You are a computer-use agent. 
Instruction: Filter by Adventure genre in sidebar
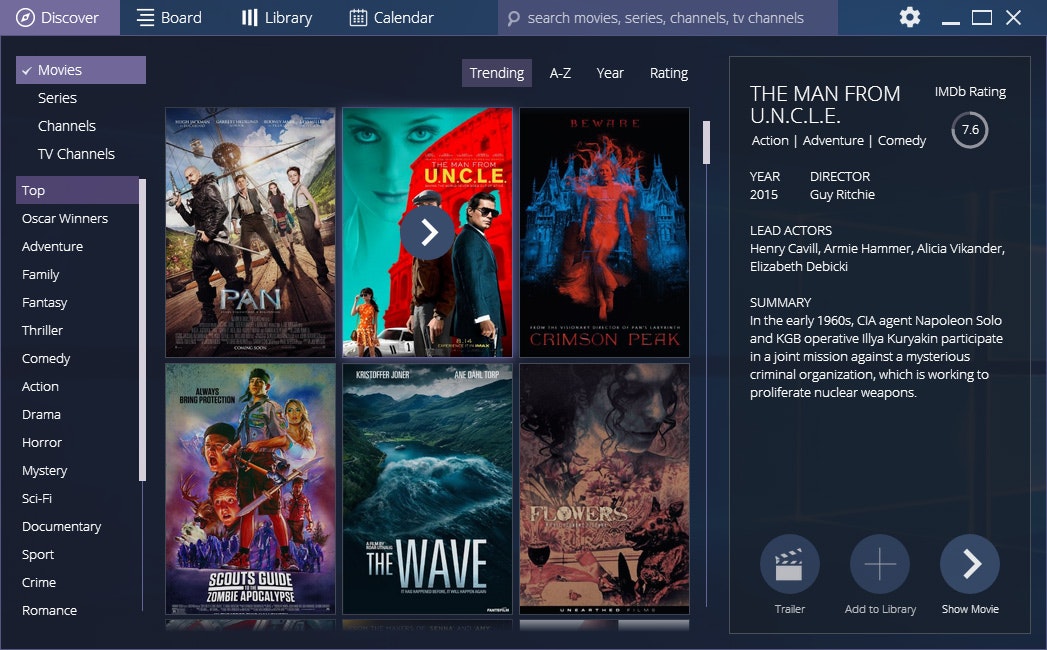coord(52,247)
